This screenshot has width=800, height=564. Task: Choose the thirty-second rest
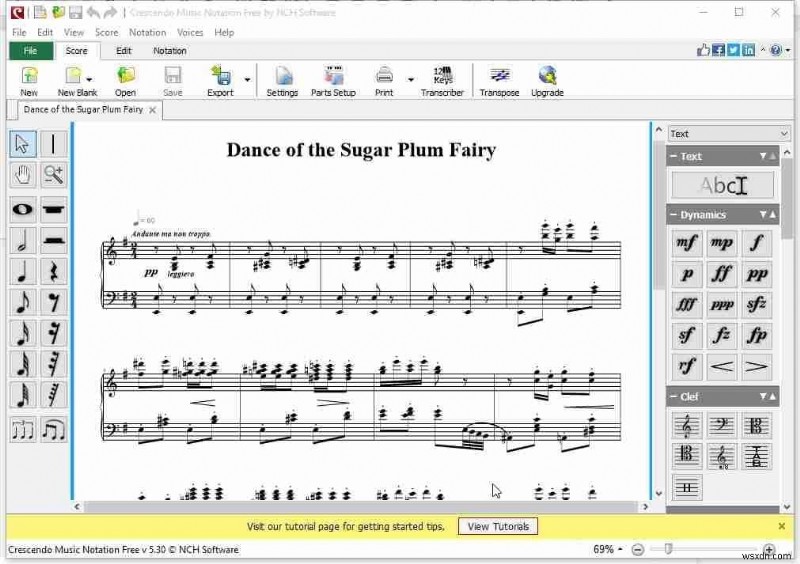tap(53, 364)
